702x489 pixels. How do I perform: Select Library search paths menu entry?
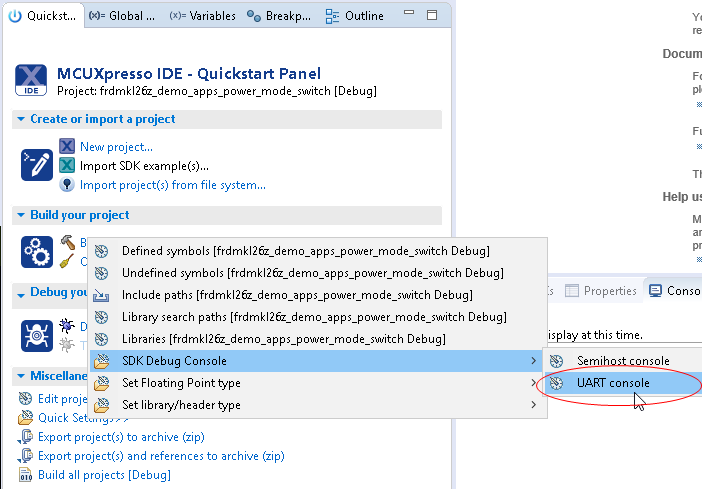click(x=318, y=317)
